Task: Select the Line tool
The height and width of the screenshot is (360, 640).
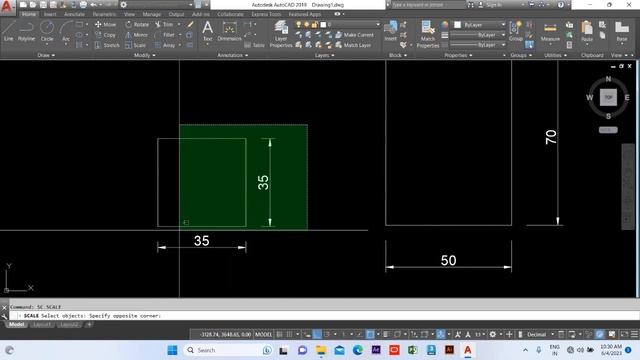Action: pos(9,31)
